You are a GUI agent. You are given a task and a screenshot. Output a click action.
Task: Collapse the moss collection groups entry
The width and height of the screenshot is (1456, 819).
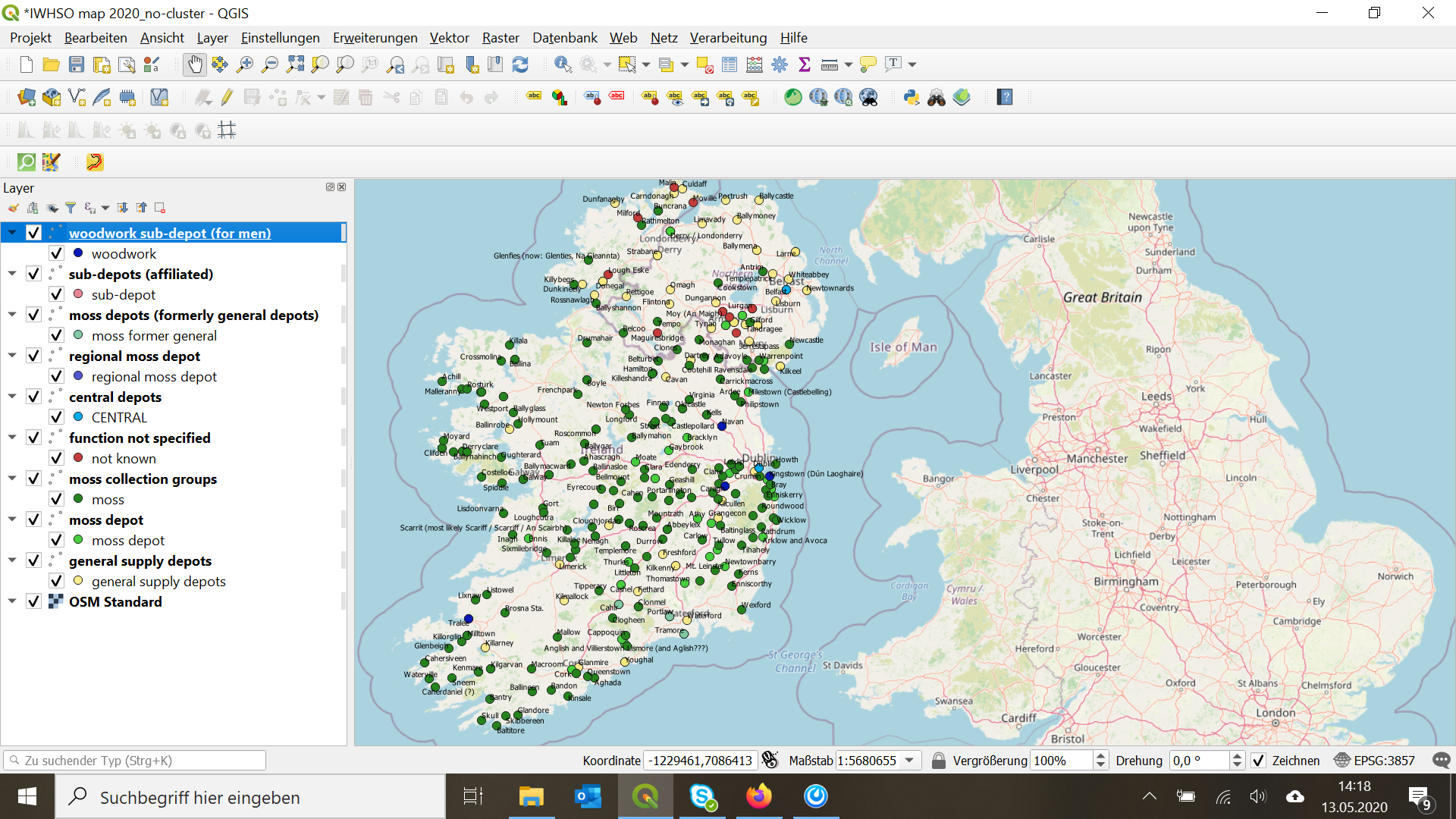click(x=11, y=478)
